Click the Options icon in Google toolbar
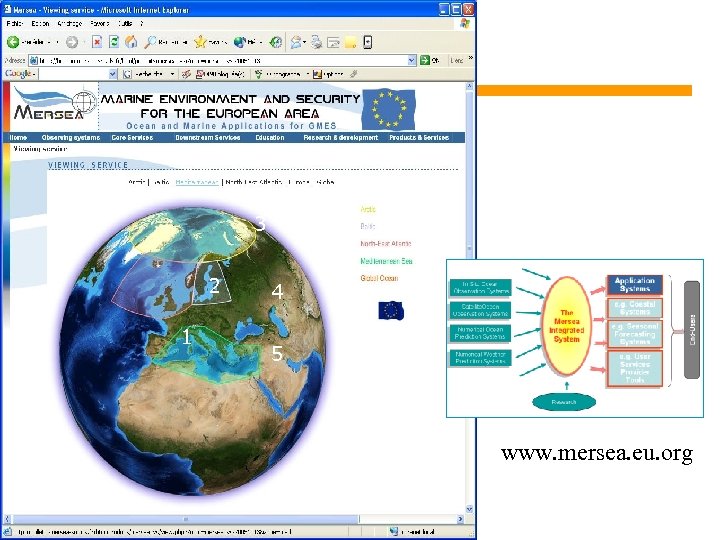 coord(317,74)
